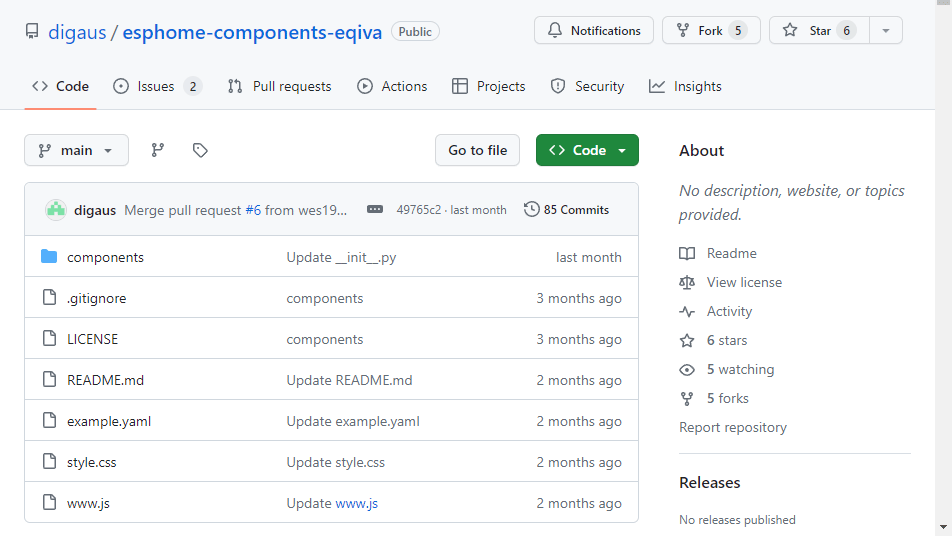Open the digaus owner profile link
Image resolution: width=952 pixels, height=536 pixels.
point(77,32)
